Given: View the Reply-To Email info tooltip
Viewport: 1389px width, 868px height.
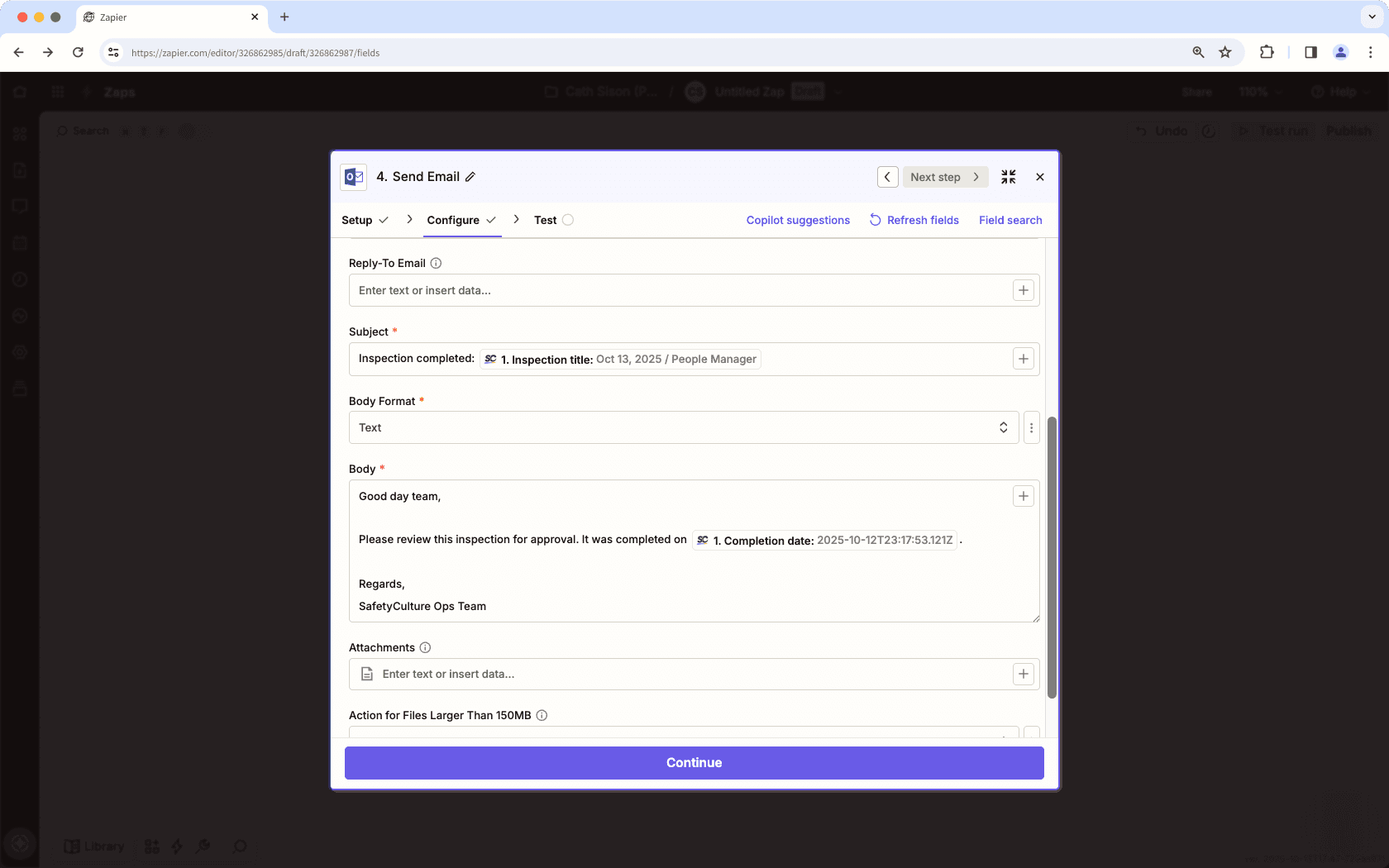Looking at the screenshot, I should click(436, 263).
